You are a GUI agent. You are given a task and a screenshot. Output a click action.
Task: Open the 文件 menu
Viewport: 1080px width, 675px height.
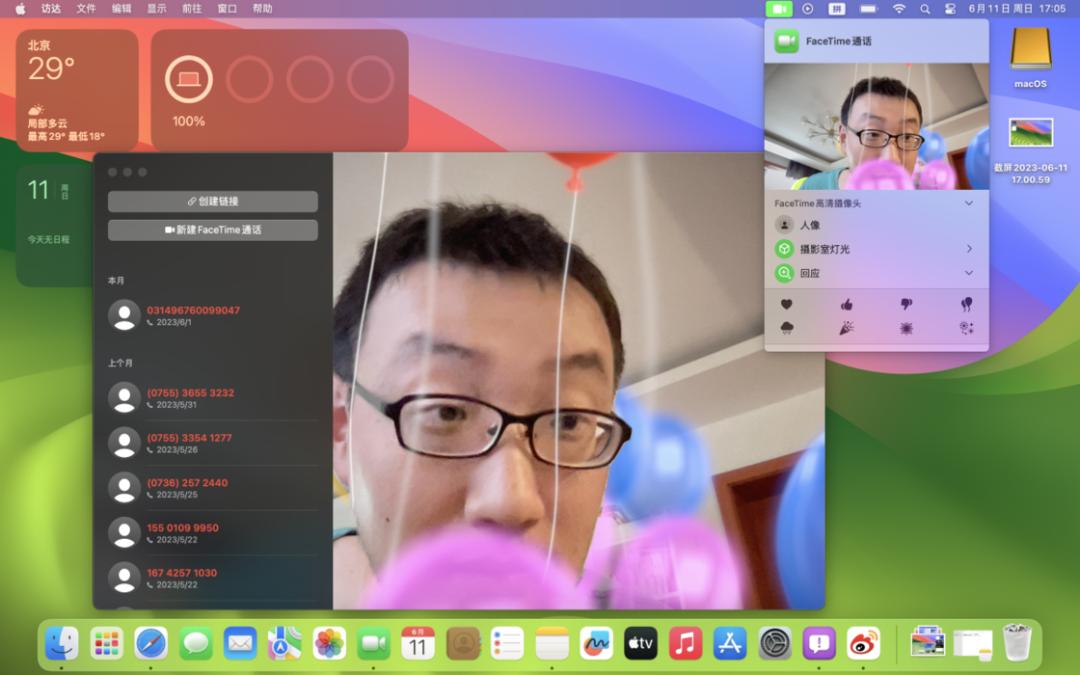[x=86, y=9]
